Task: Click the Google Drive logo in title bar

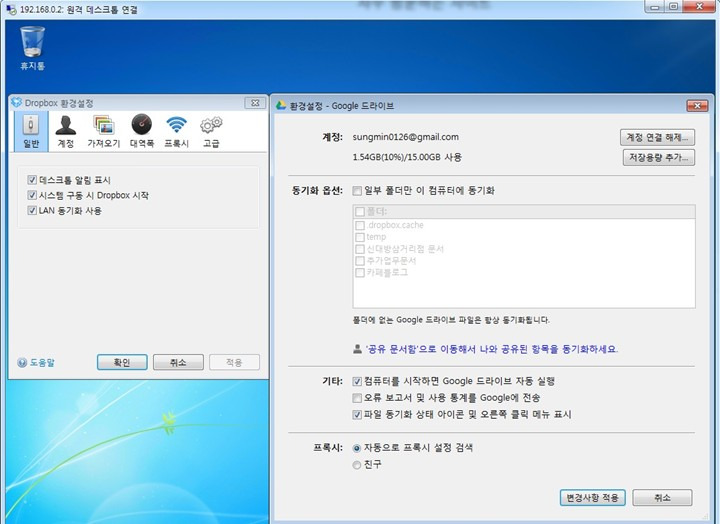Action: (x=281, y=106)
